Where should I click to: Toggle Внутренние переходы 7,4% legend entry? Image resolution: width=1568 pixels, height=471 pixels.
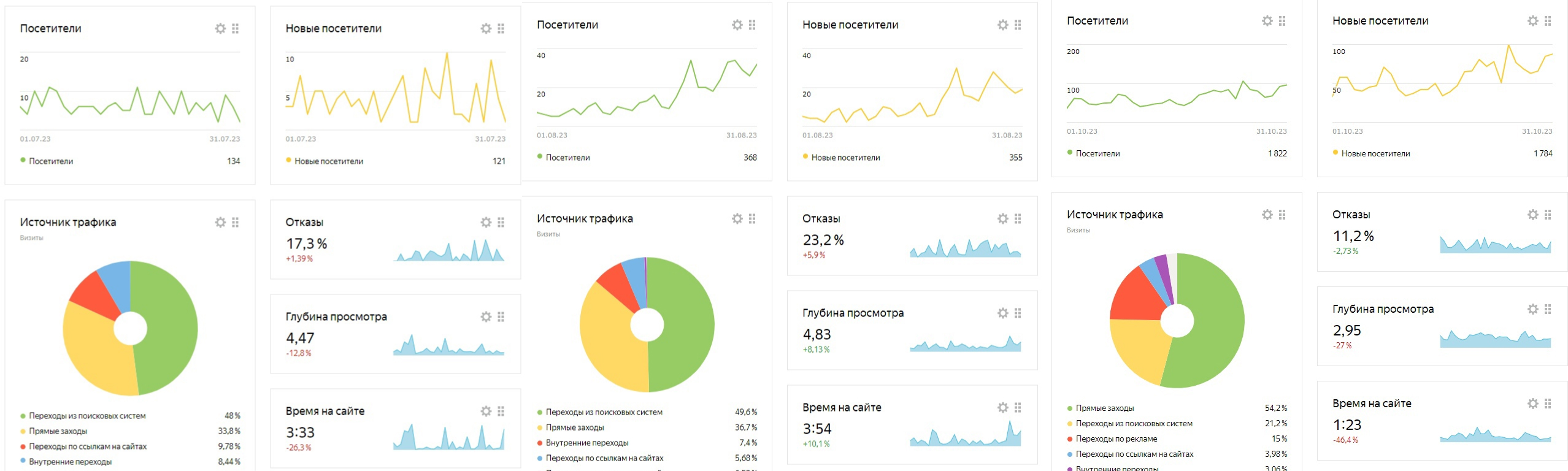tap(586, 443)
